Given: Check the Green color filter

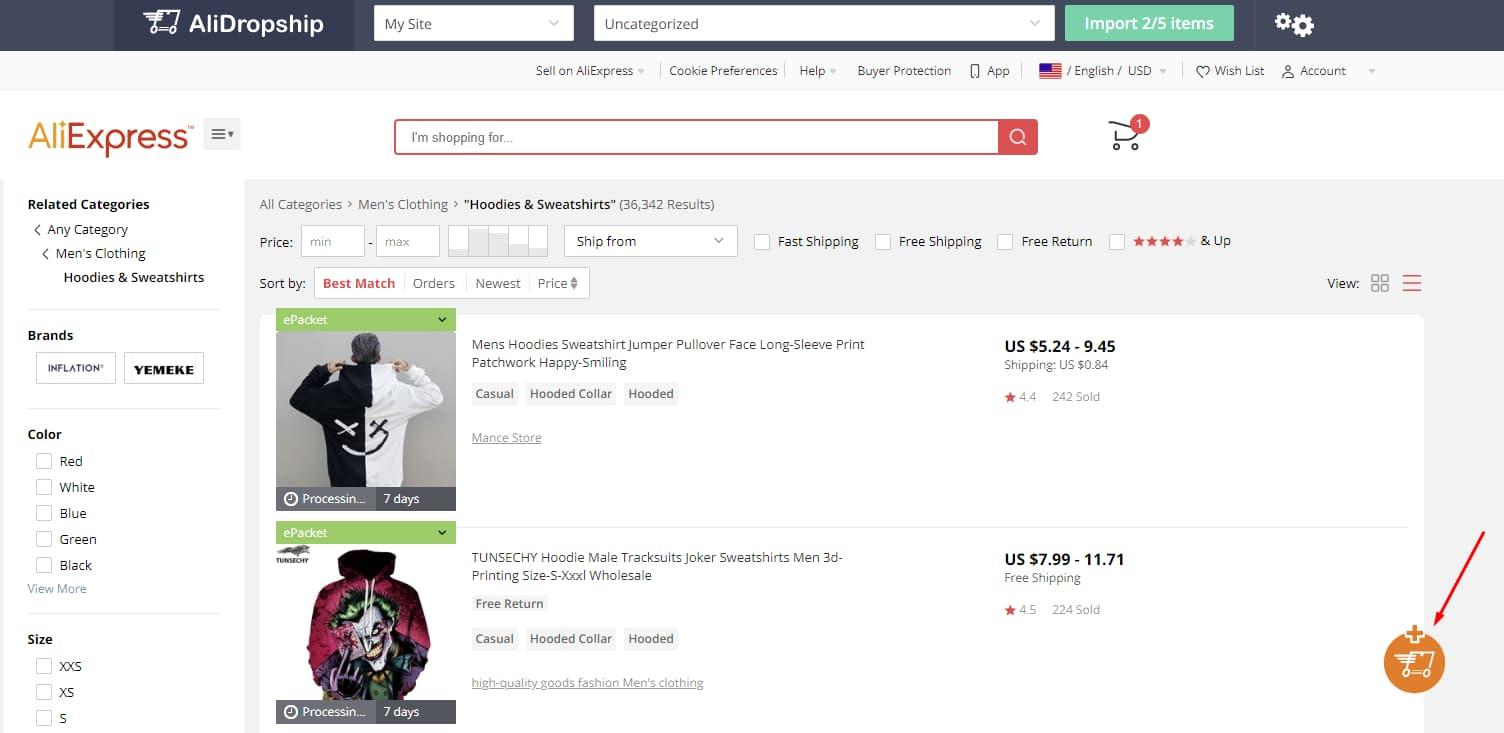Looking at the screenshot, I should (44, 539).
